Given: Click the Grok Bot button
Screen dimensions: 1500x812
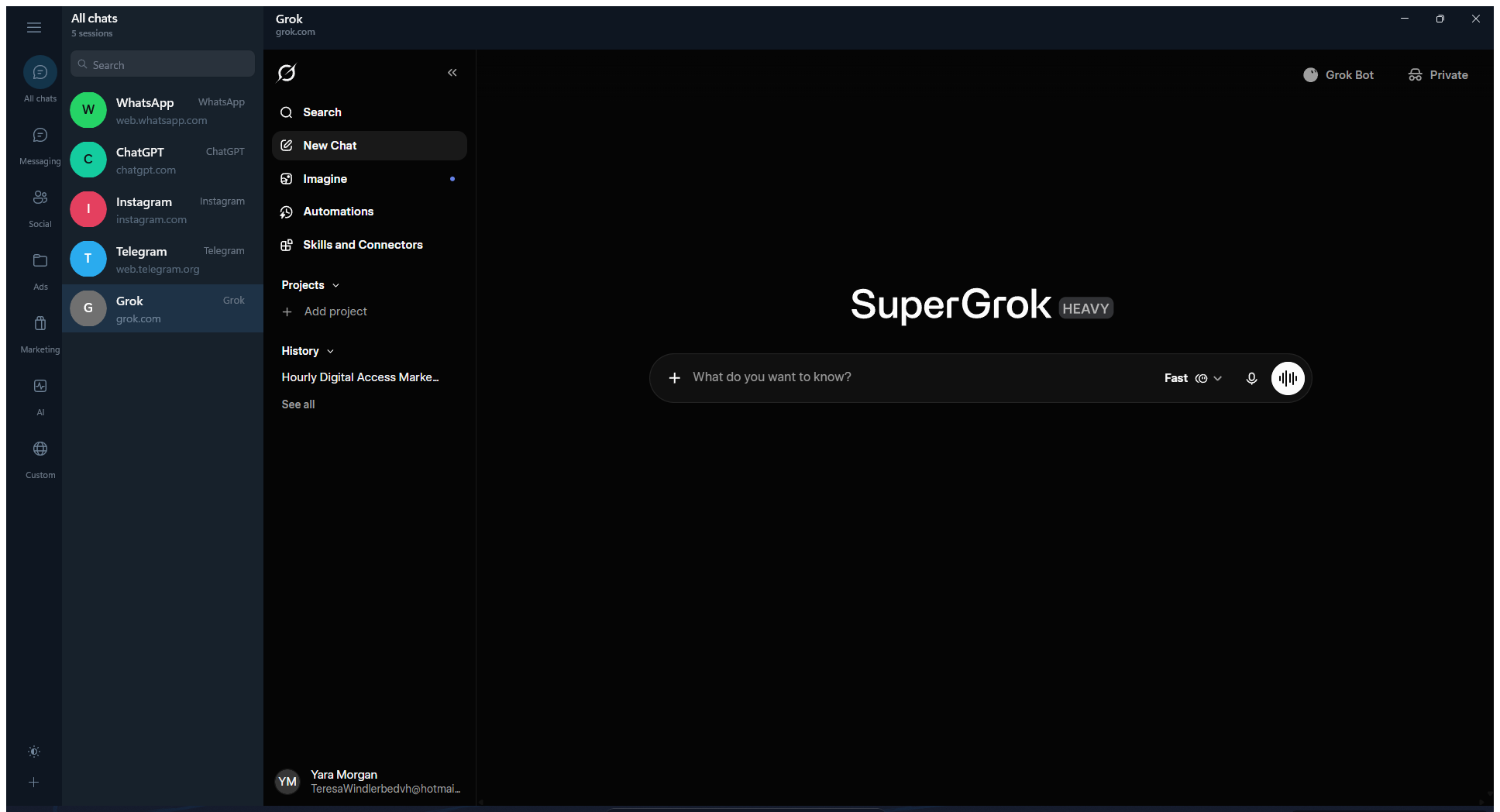Looking at the screenshot, I should coord(1339,75).
